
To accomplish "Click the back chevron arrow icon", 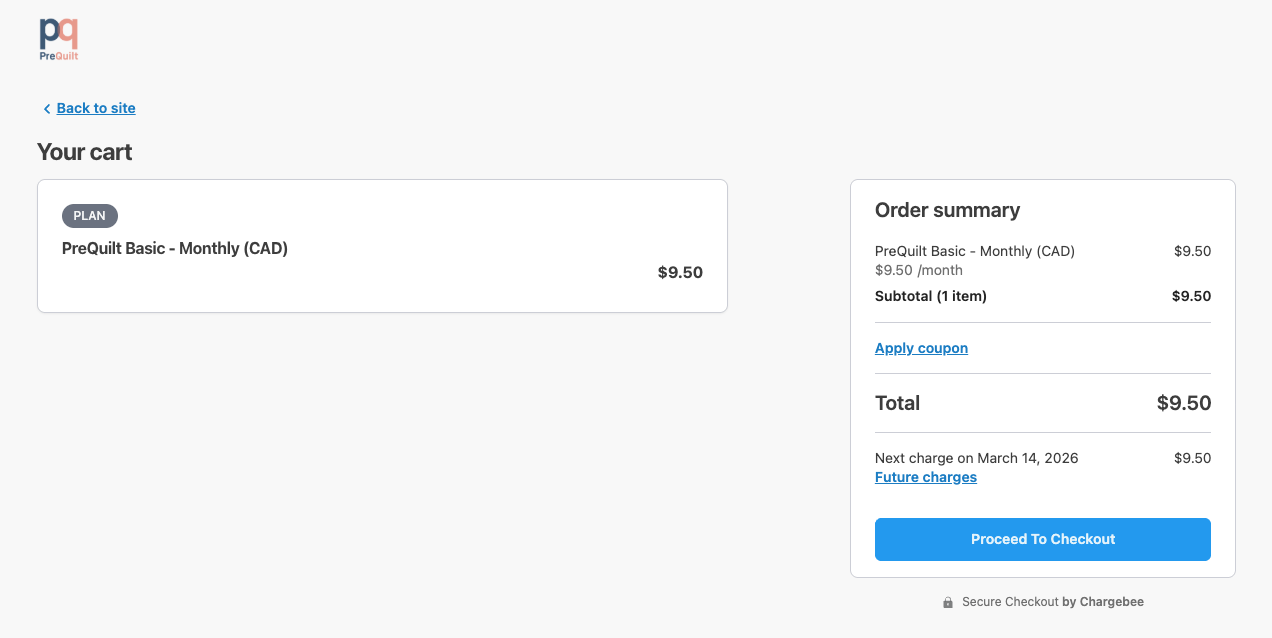I will pyautogui.click(x=46, y=109).
